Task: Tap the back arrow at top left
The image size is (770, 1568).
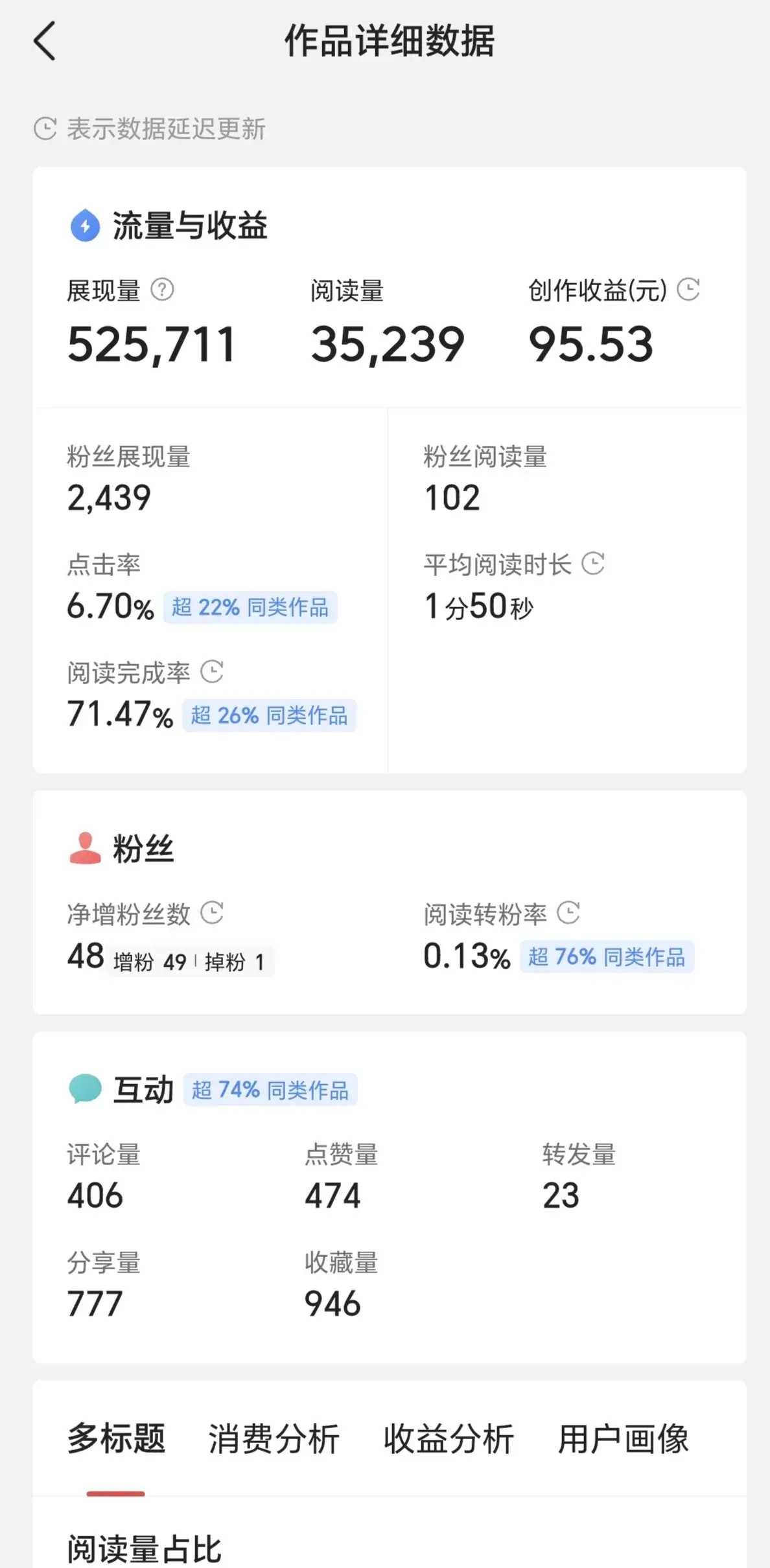Action: tap(45, 41)
